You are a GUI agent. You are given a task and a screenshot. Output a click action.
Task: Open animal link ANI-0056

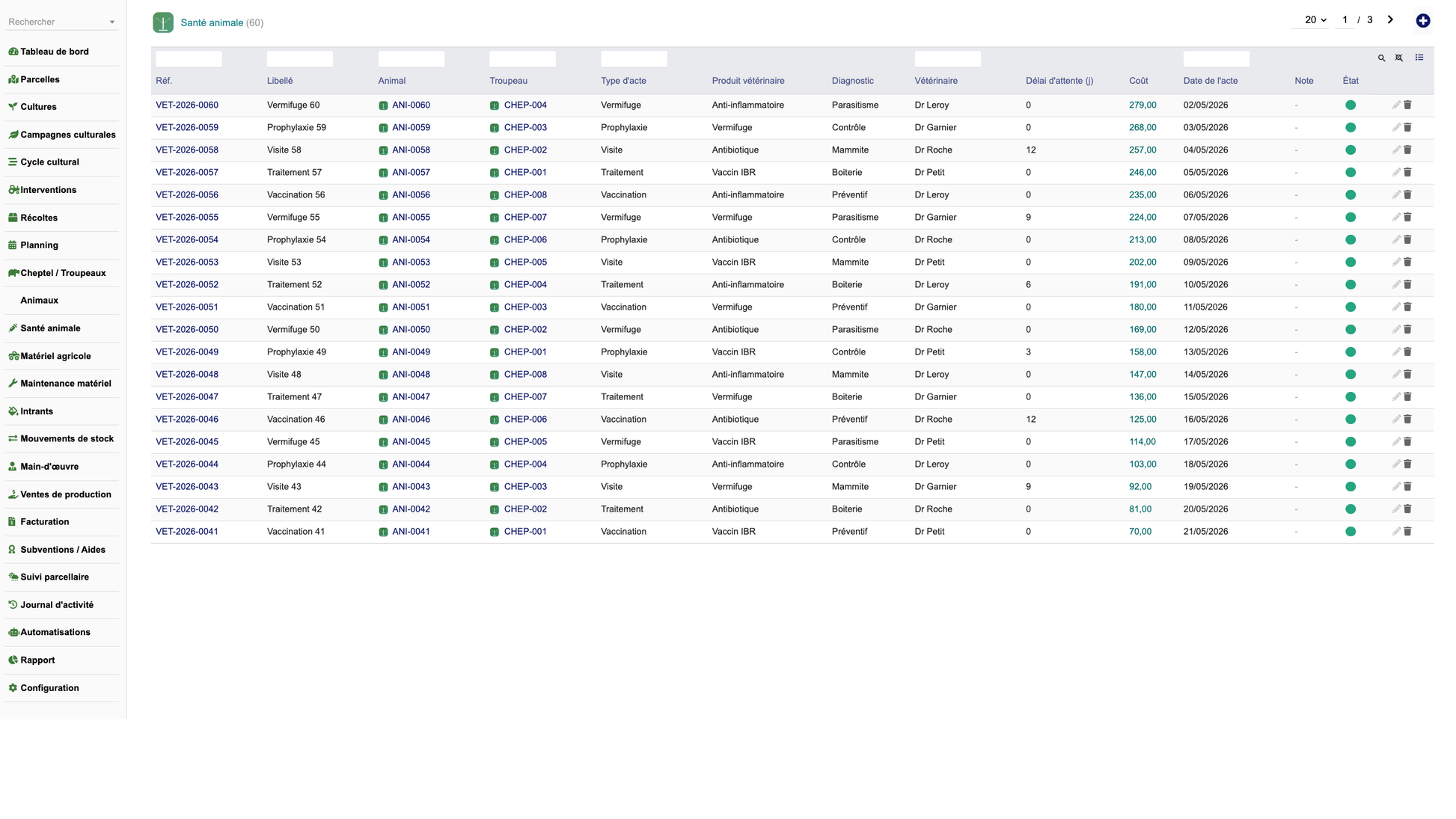[x=411, y=195]
